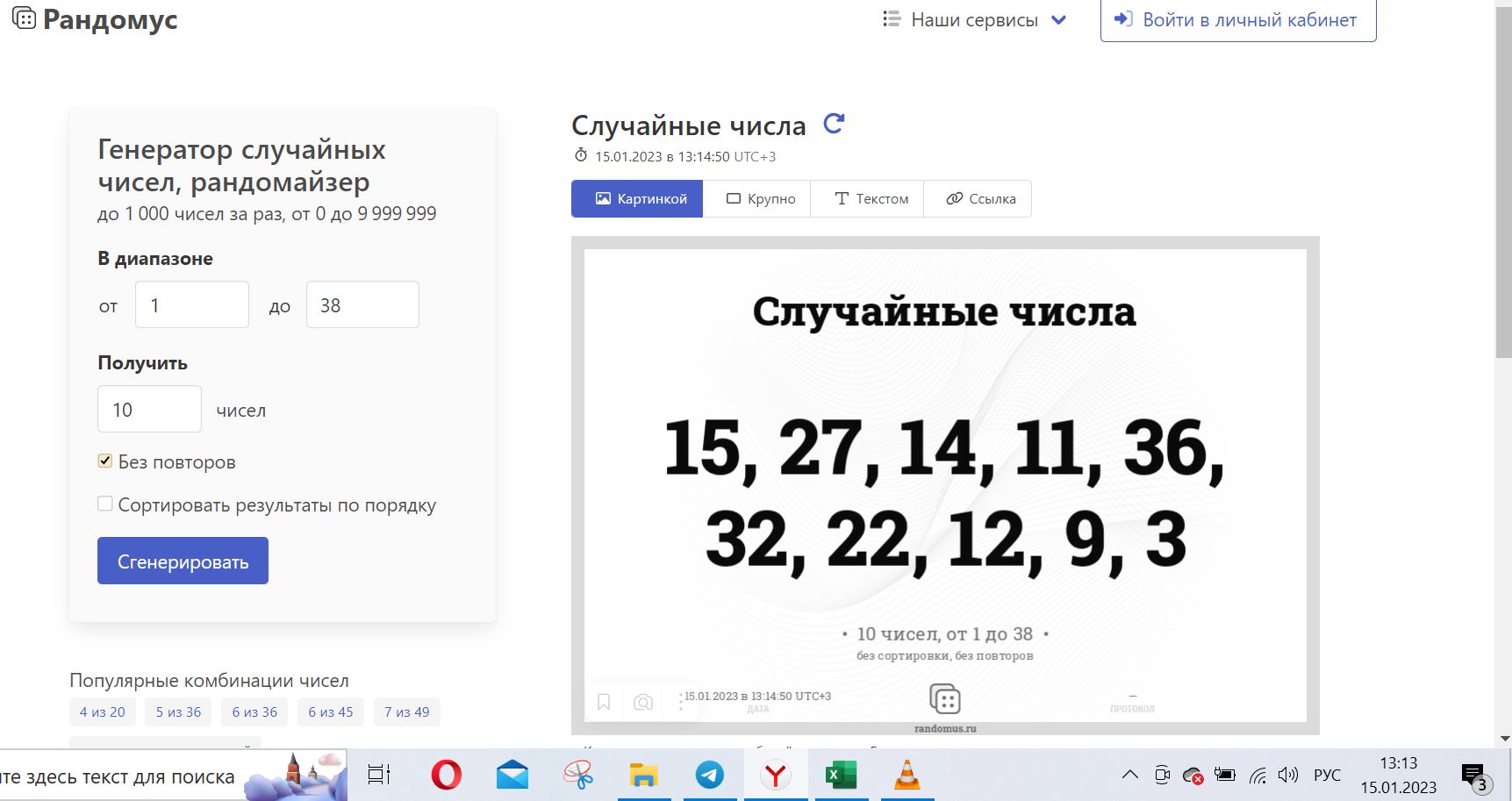Switch the РУС keyboard language indicator

click(1327, 776)
